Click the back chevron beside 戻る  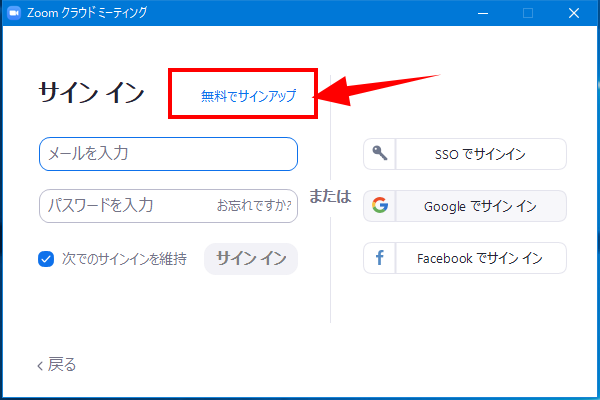pos(40,366)
